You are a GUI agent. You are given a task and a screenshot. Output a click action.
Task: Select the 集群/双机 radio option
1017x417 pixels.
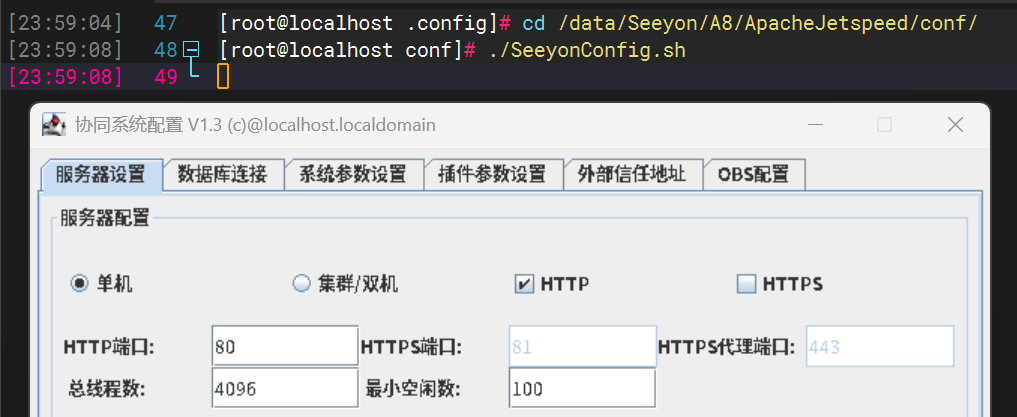coord(301,284)
